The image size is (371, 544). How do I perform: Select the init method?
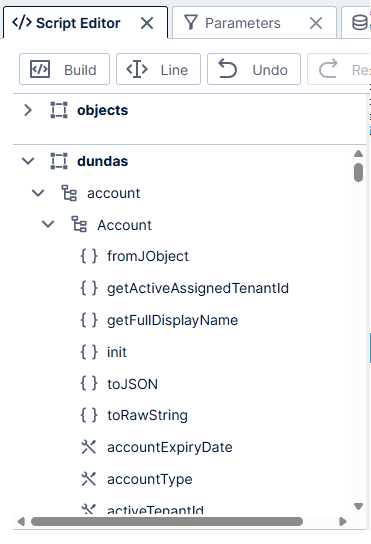click(x=117, y=352)
